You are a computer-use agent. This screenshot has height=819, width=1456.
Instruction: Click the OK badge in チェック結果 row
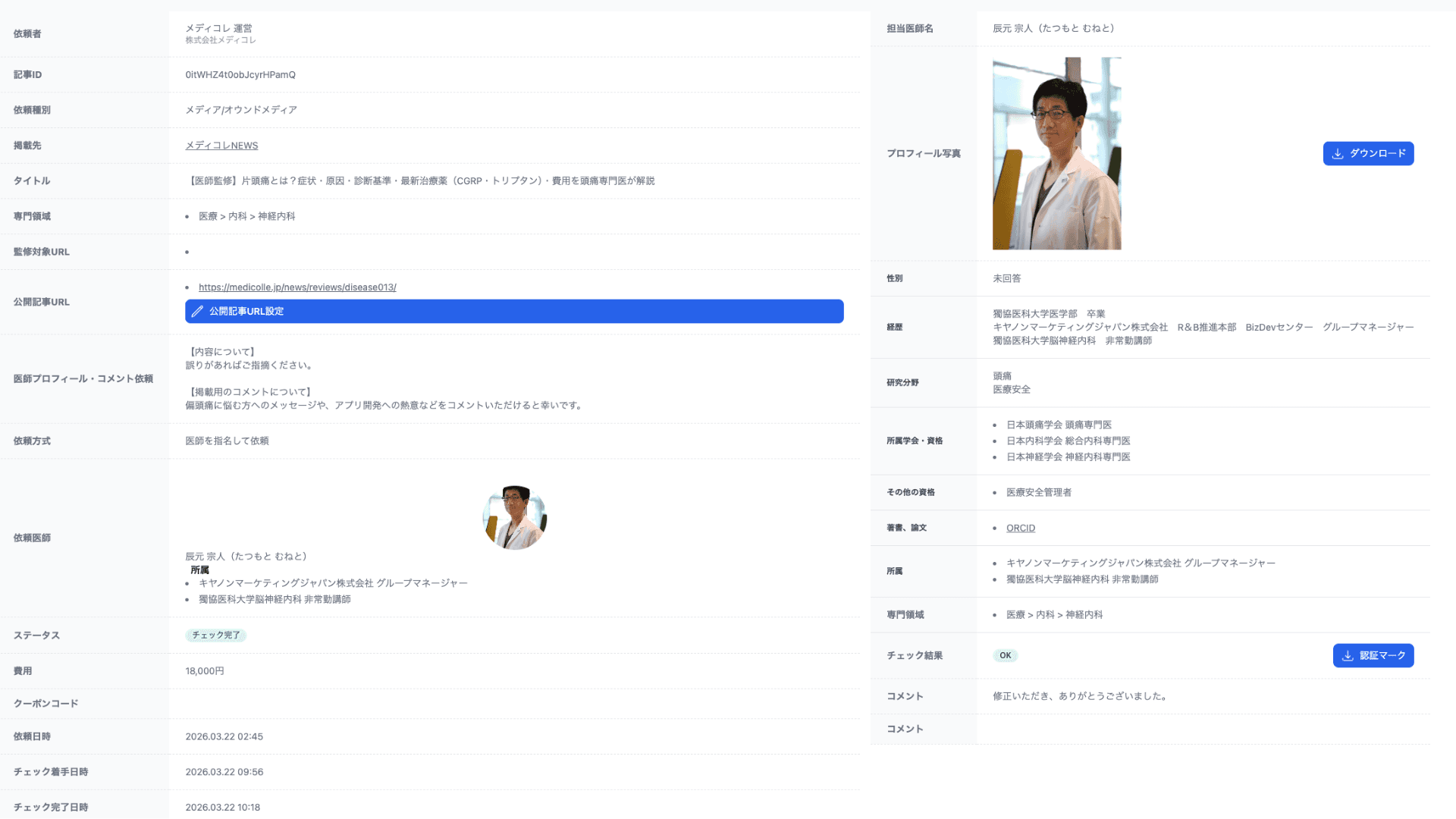(1005, 655)
